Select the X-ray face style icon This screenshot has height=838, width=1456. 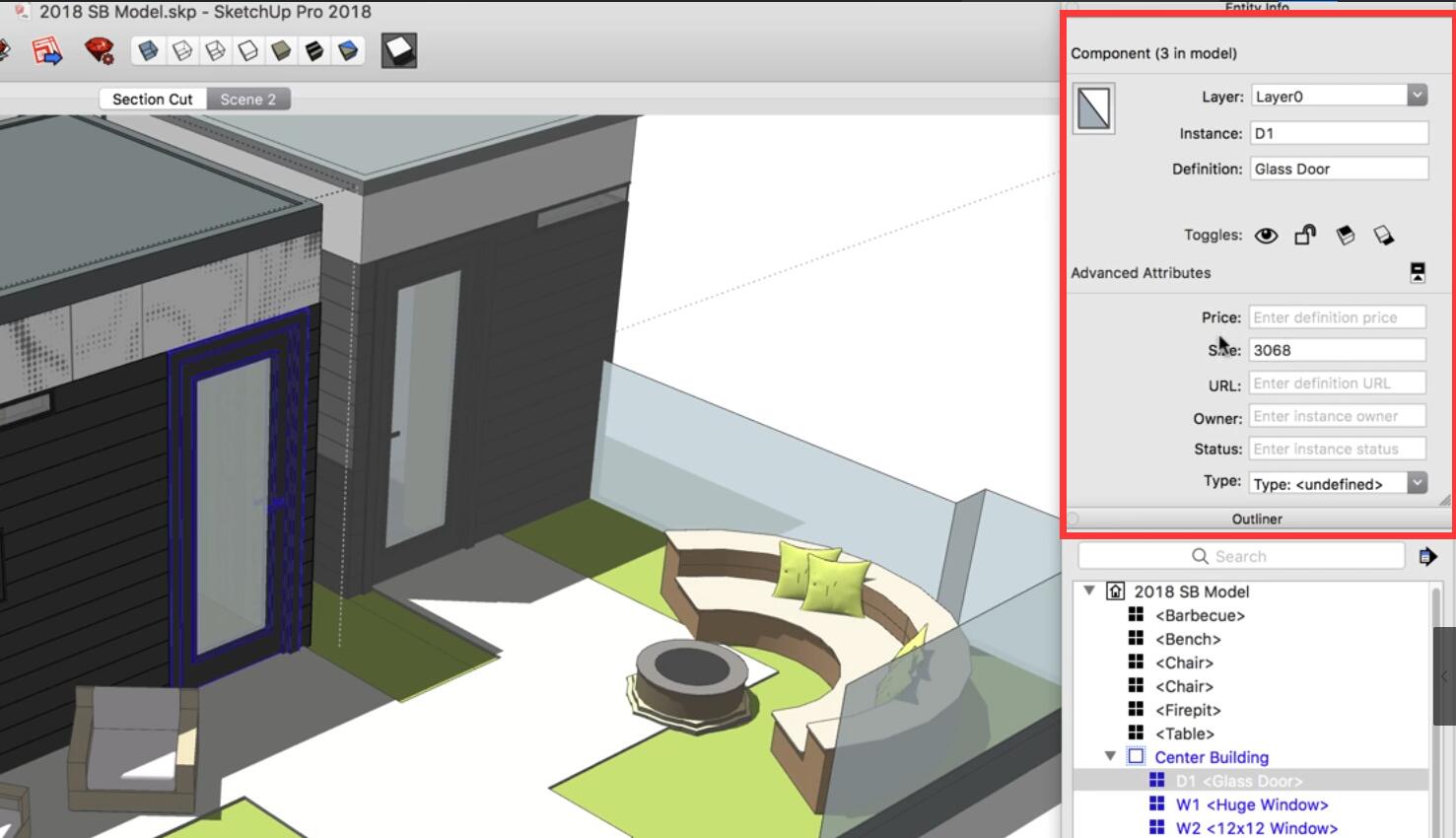(x=148, y=50)
